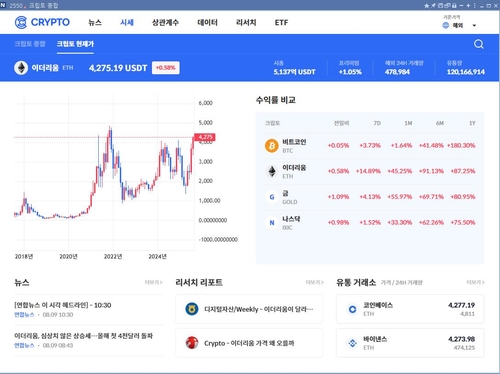
Task: Click the CRYPTO logo
Action: pyautogui.click(x=42, y=22)
